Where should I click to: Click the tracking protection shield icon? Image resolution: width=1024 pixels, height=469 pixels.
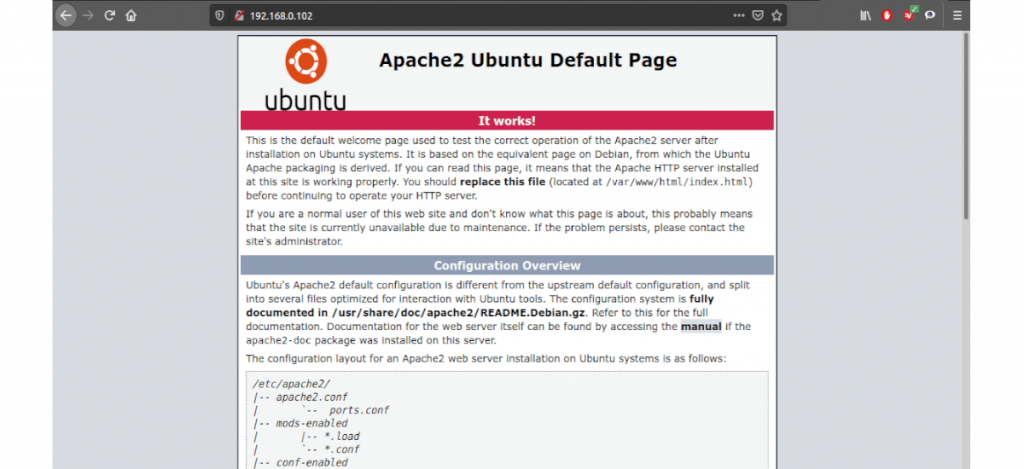[x=220, y=15]
